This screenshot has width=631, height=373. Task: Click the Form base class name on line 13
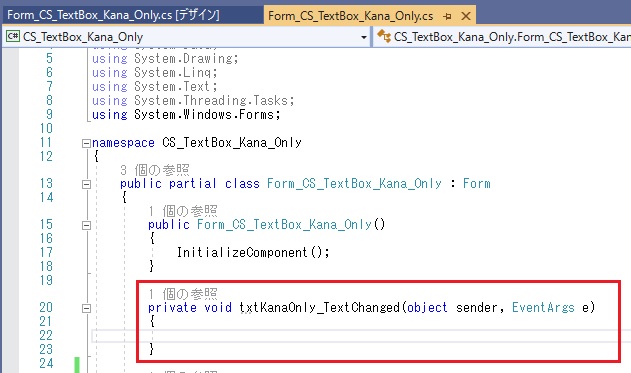[x=476, y=184]
